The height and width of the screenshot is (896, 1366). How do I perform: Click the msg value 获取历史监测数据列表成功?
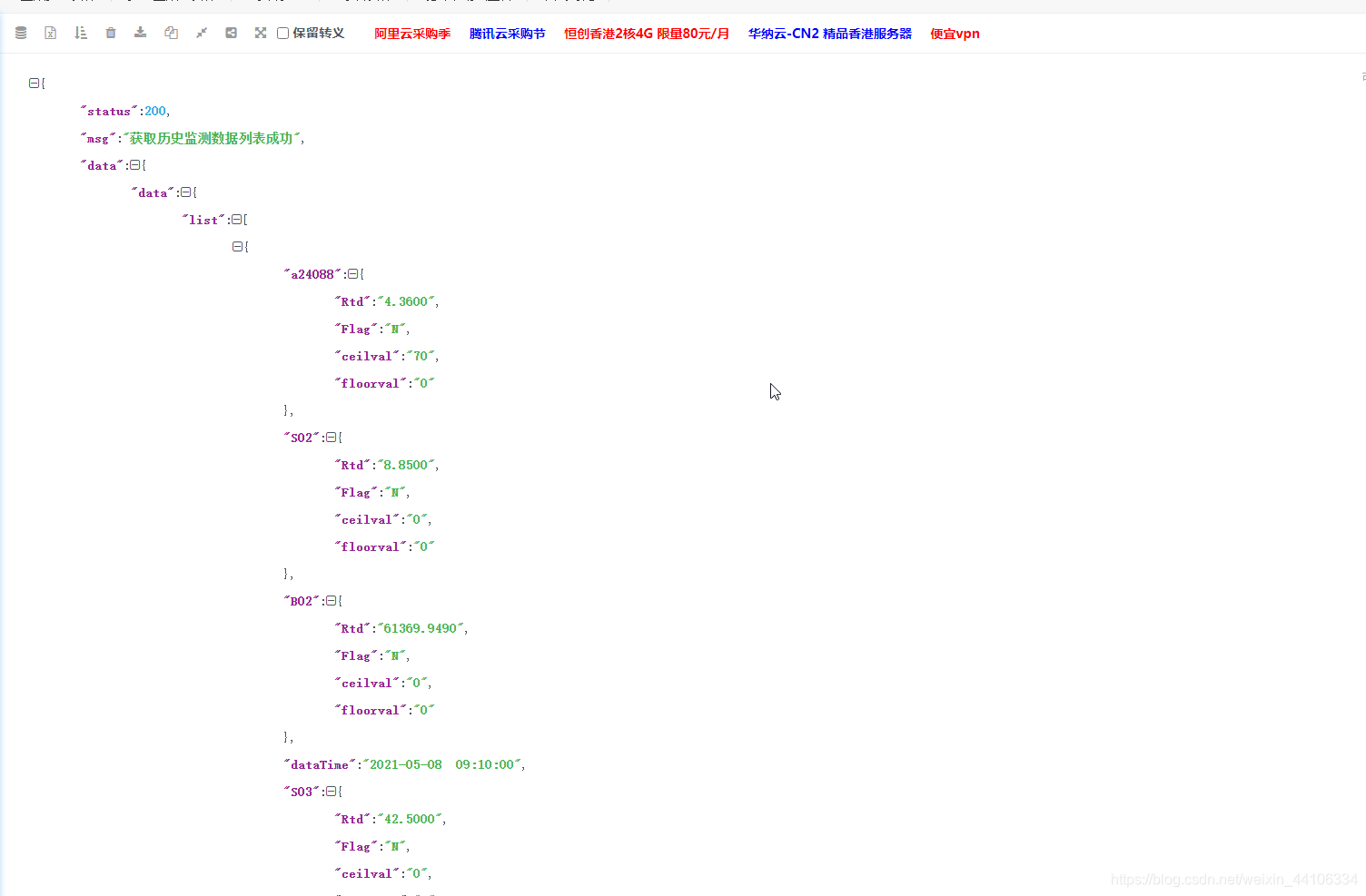[x=211, y=138]
